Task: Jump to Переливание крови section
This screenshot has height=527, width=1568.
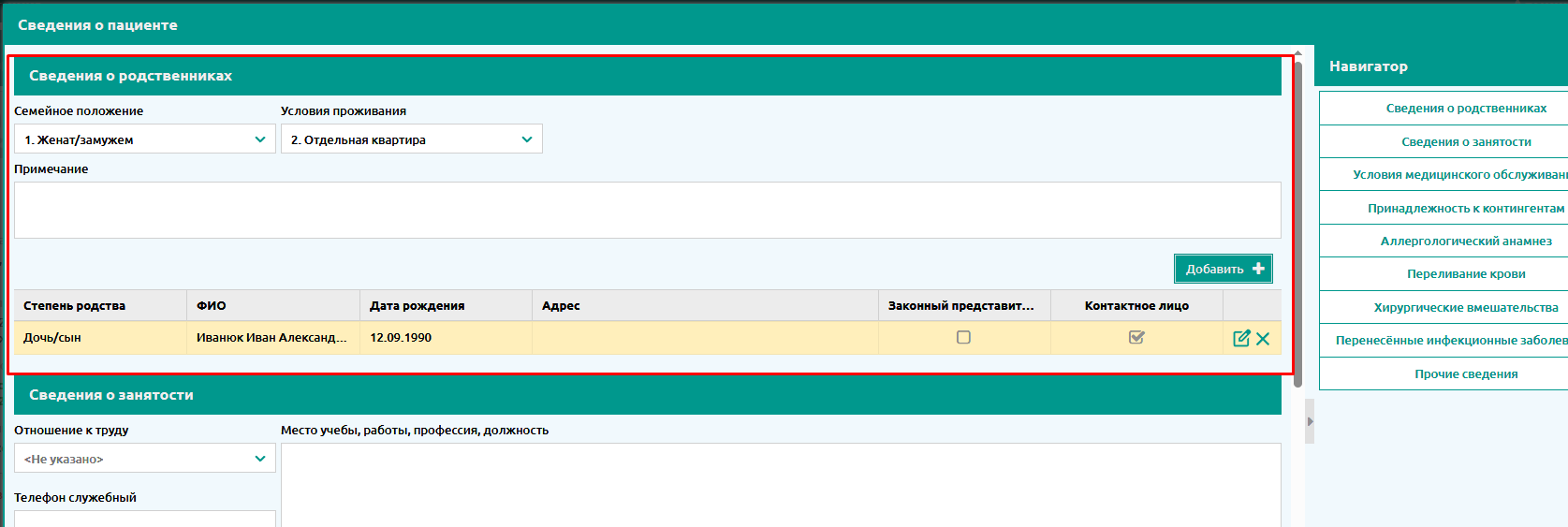Action: 1465,274
